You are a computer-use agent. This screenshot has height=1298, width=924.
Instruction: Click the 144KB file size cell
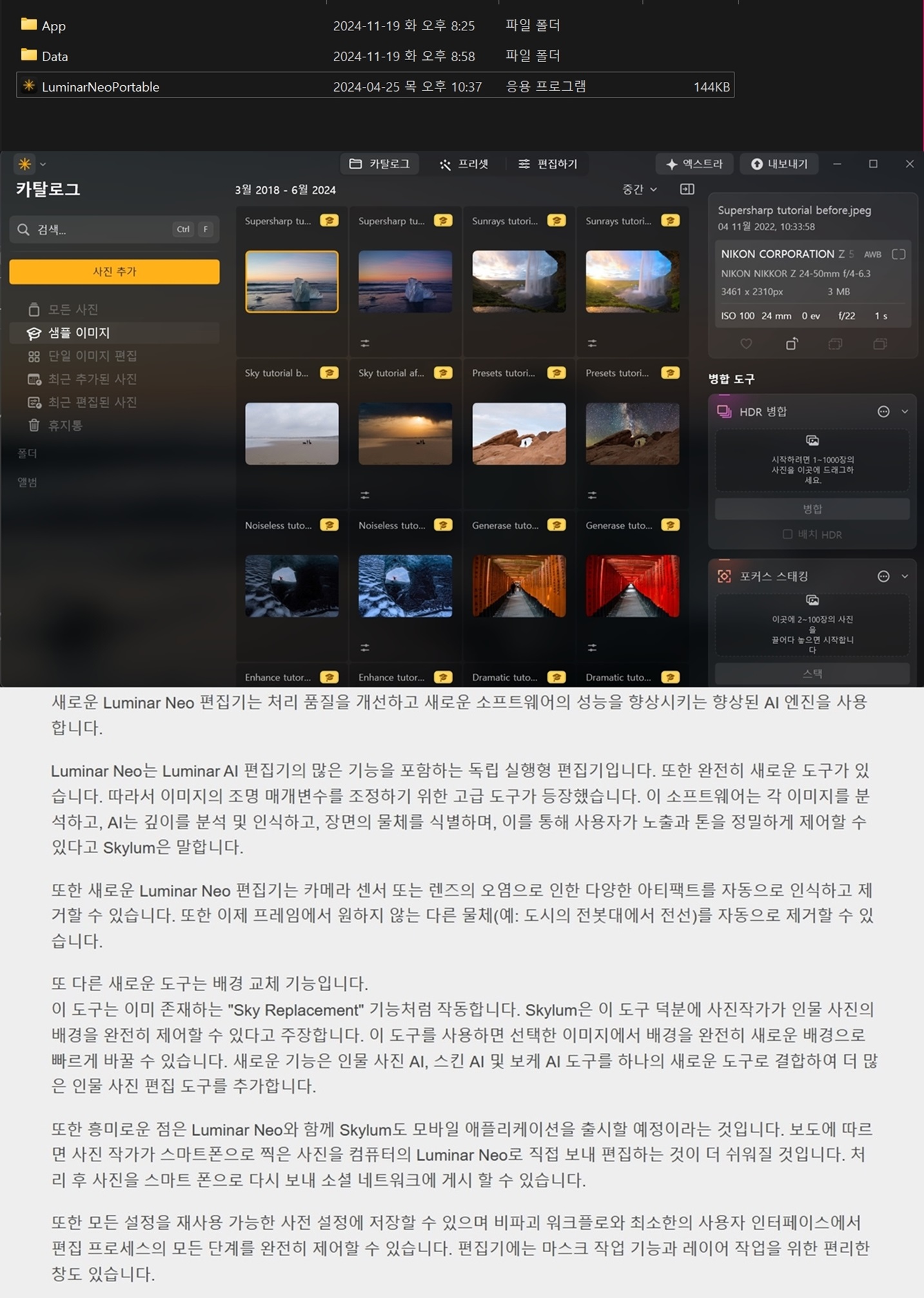coord(711,86)
